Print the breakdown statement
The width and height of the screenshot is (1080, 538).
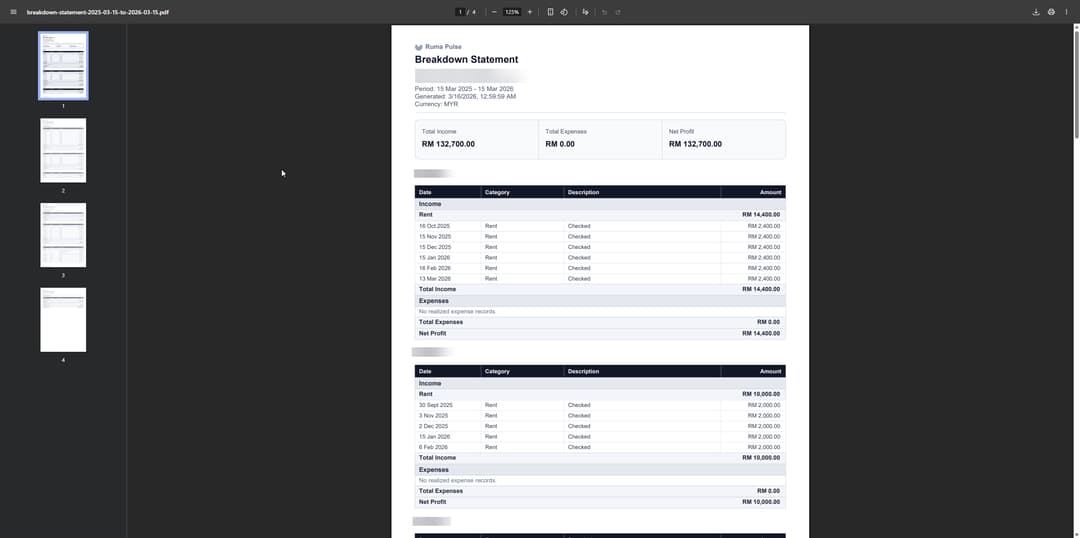[1051, 12]
